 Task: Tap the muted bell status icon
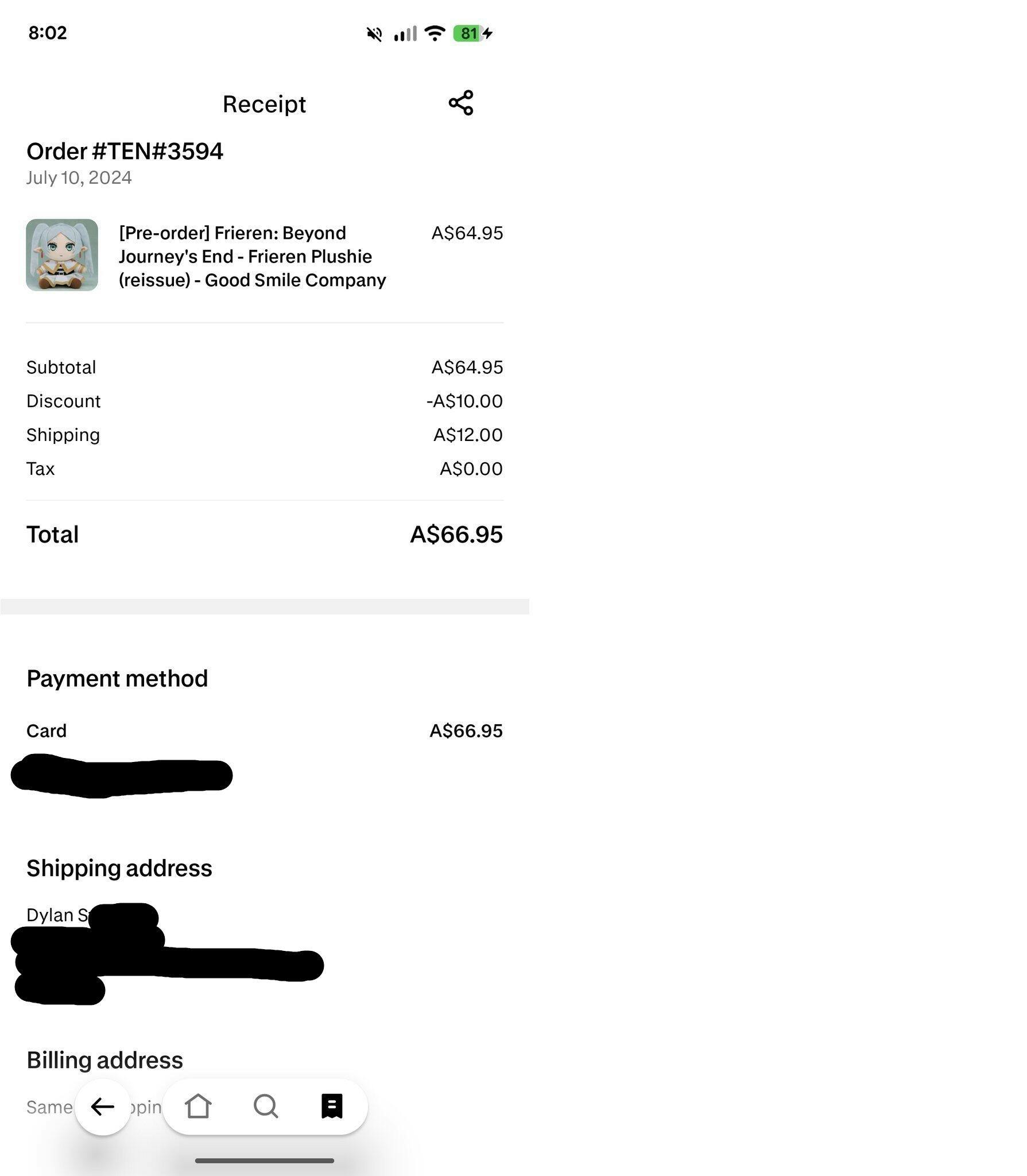[374, 34]
